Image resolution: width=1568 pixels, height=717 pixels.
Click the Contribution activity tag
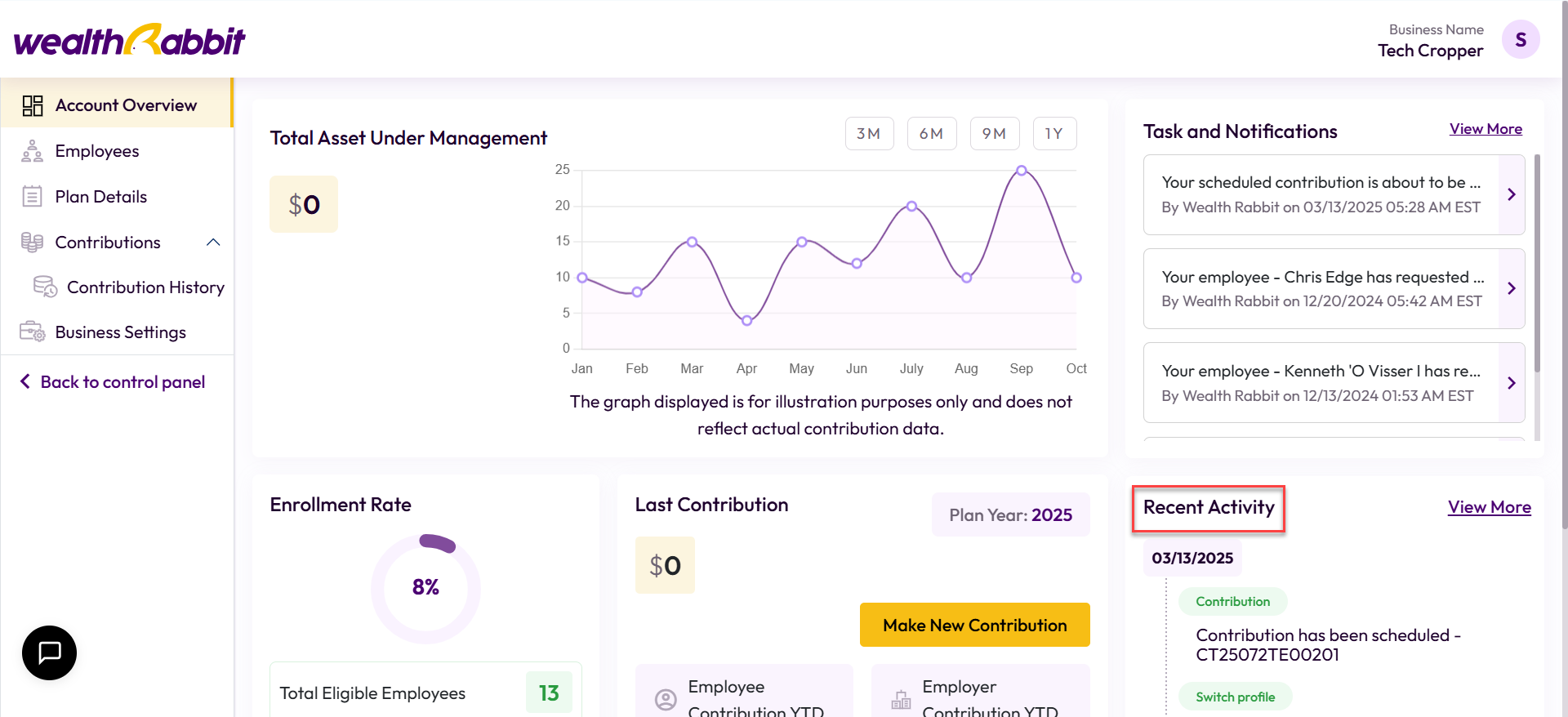pyautogui.click(x=1233, y=601)
